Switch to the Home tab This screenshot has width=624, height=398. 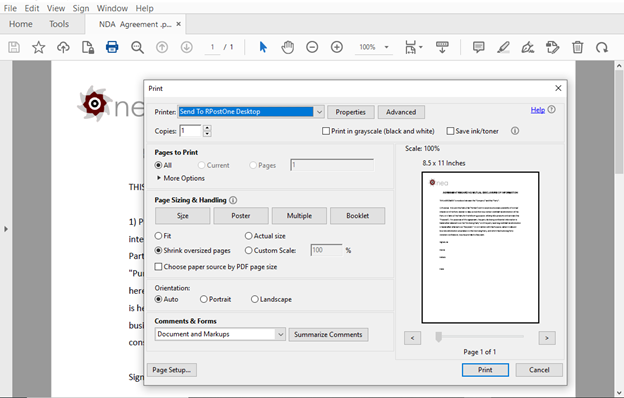point(21,24)
